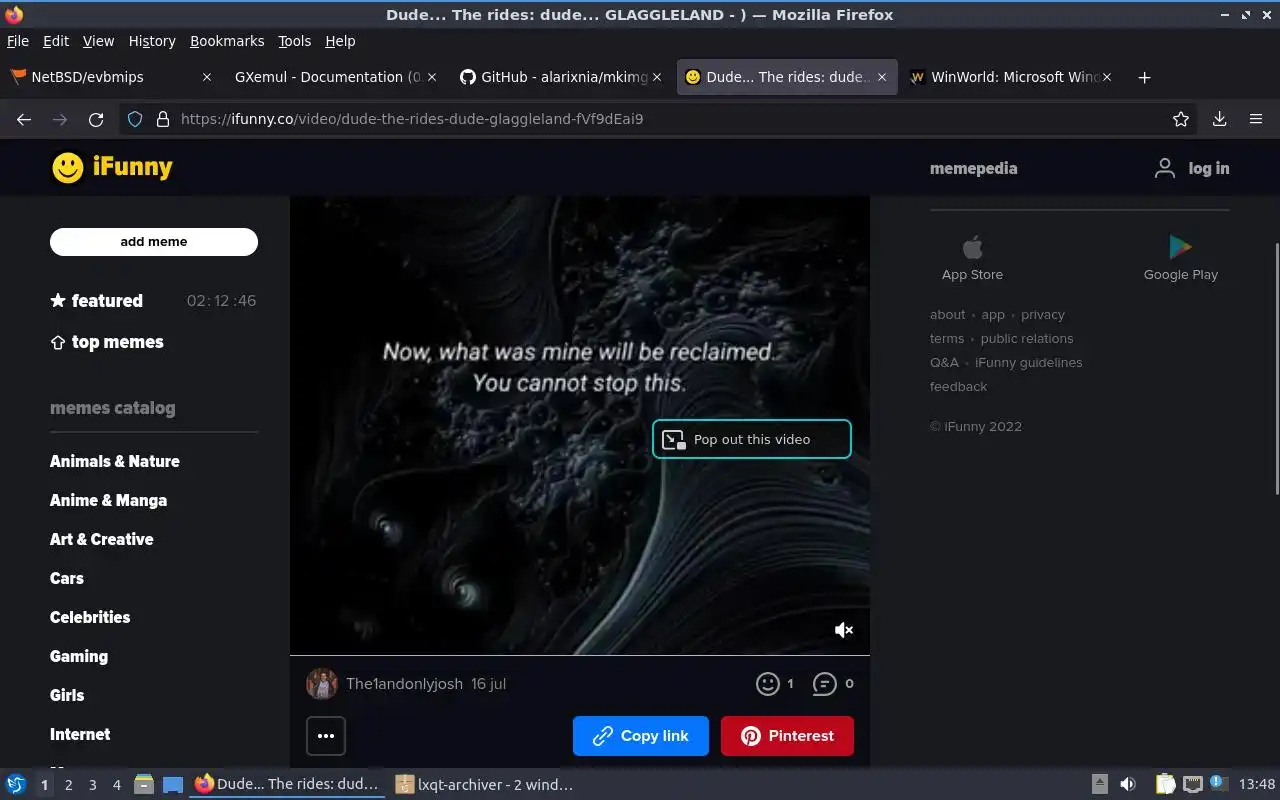Open the View menu
Viewport: 1280px width, 800px height.
coord(98,41)
